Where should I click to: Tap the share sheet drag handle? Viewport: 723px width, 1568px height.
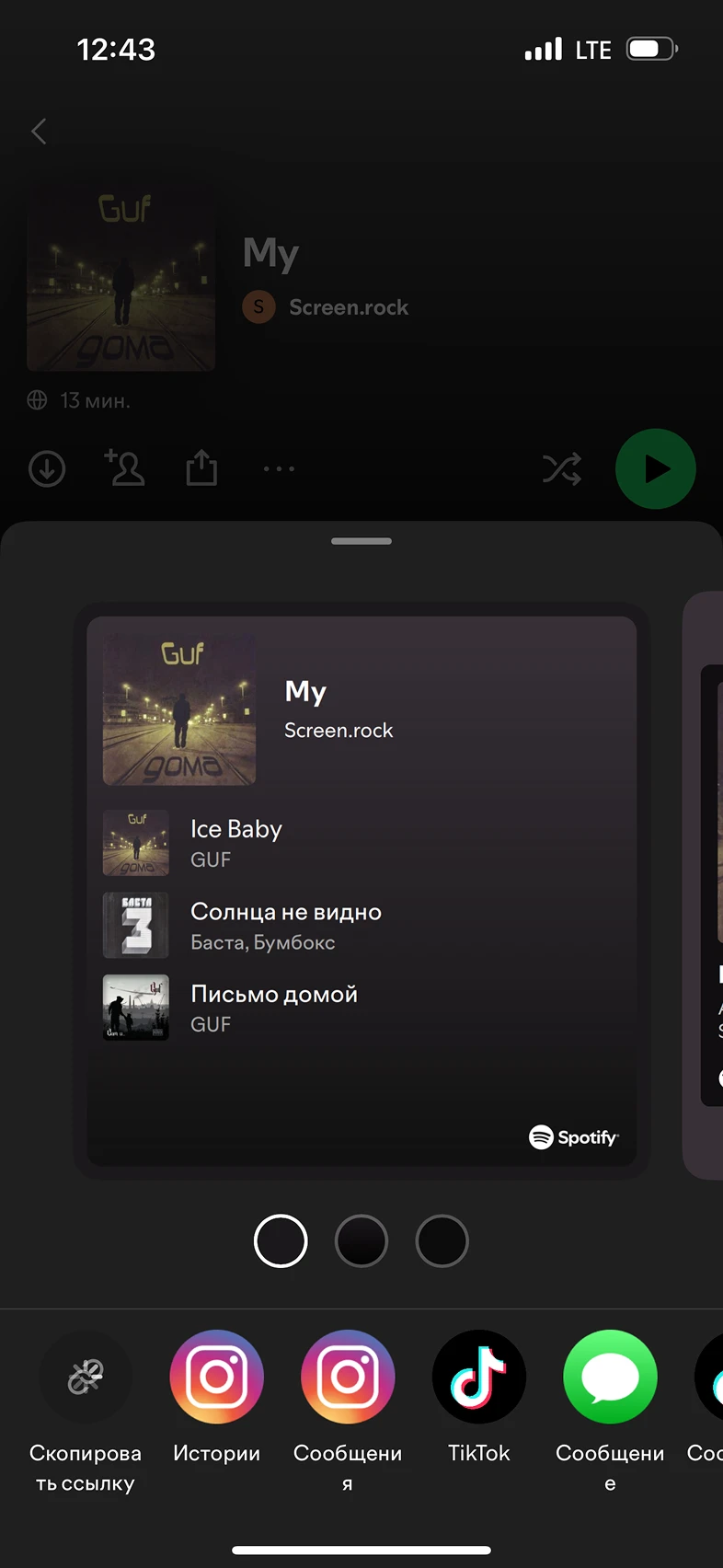[x=361, y=541]
